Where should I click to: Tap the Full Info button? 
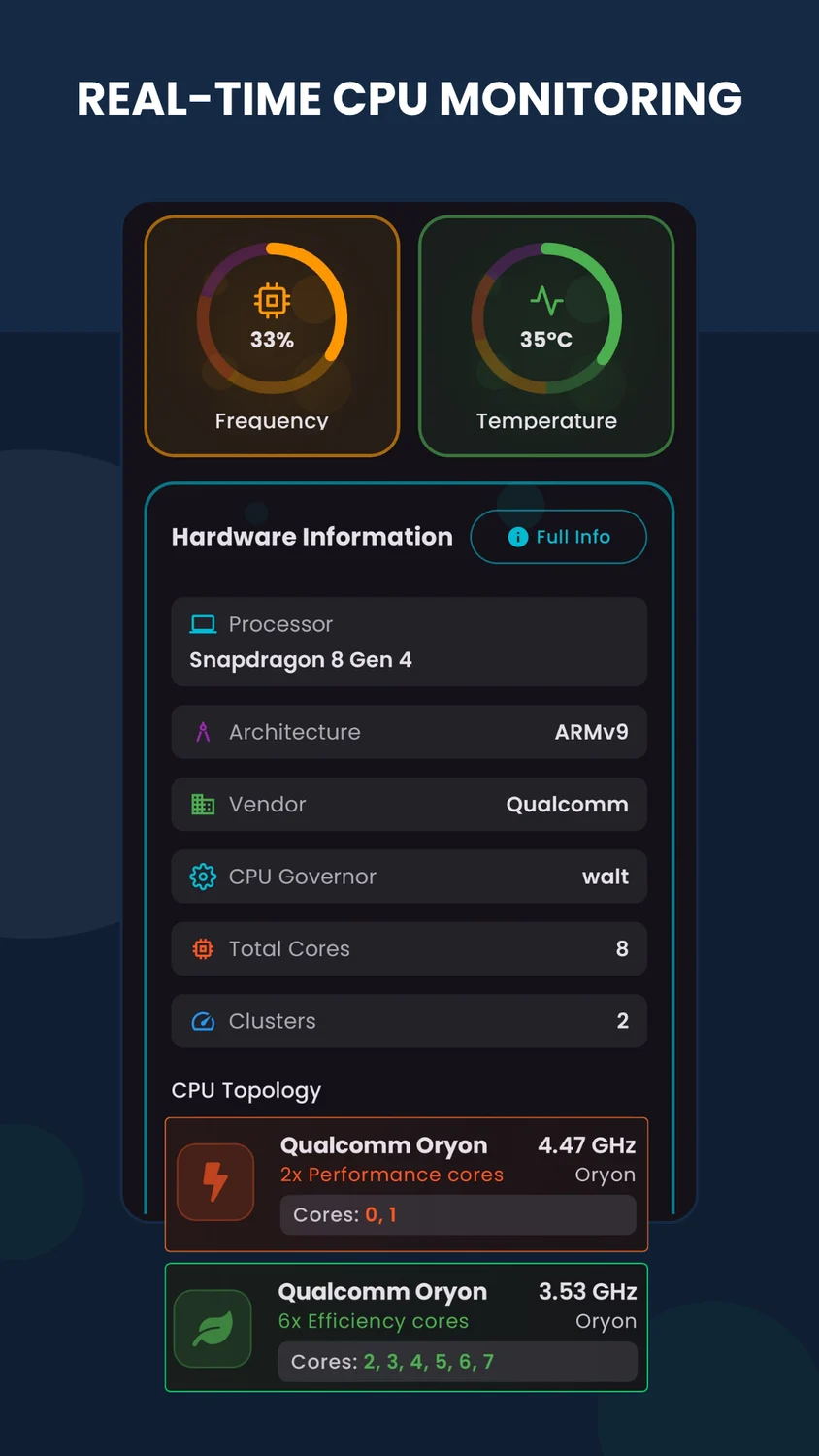click(559, 537)
